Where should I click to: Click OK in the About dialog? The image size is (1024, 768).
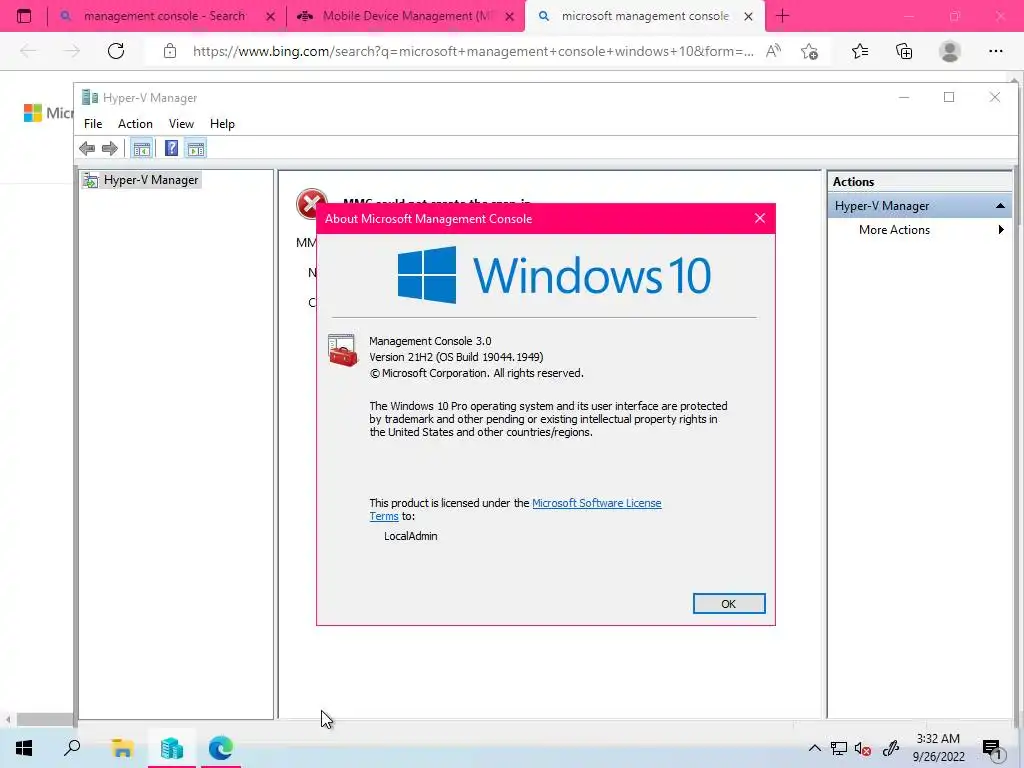click(x=729, y=604)
